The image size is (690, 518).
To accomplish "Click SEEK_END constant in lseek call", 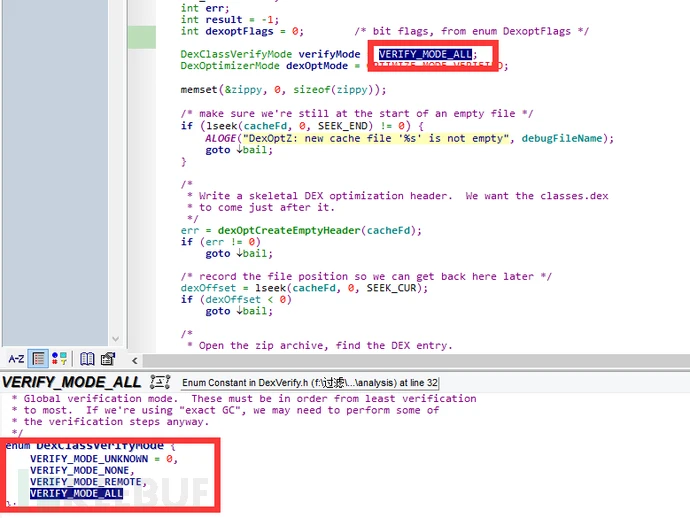I will pos(345,126).
